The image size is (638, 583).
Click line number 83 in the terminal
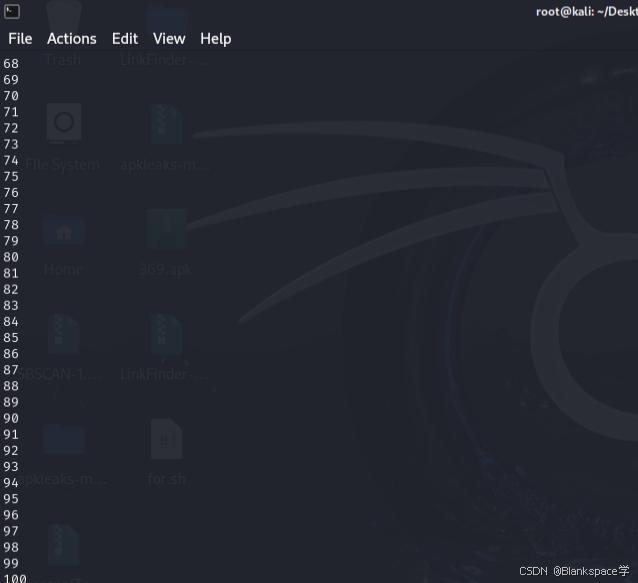coord(11,306)
